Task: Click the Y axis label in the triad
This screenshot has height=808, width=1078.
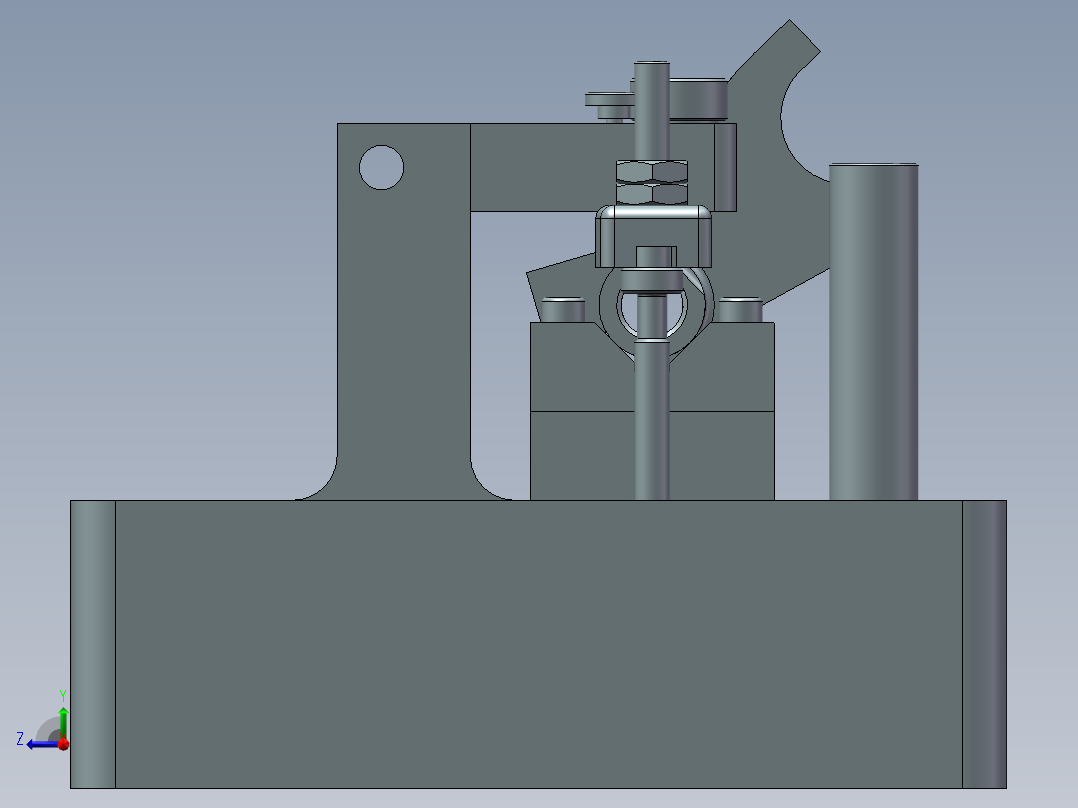Action: (x=63, y=693)
